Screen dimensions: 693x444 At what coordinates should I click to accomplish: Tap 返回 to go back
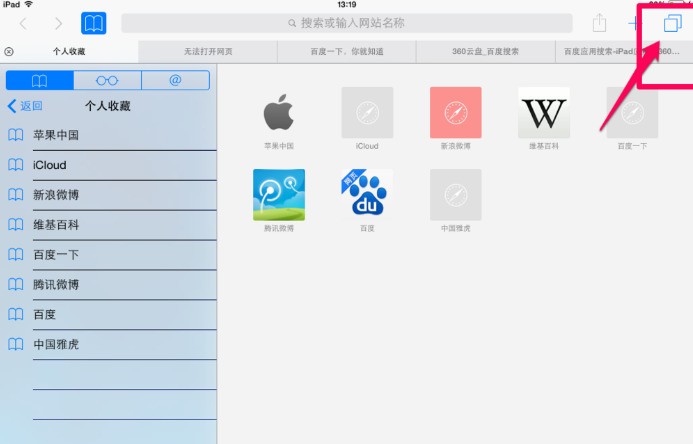click(x=25, y=106)
